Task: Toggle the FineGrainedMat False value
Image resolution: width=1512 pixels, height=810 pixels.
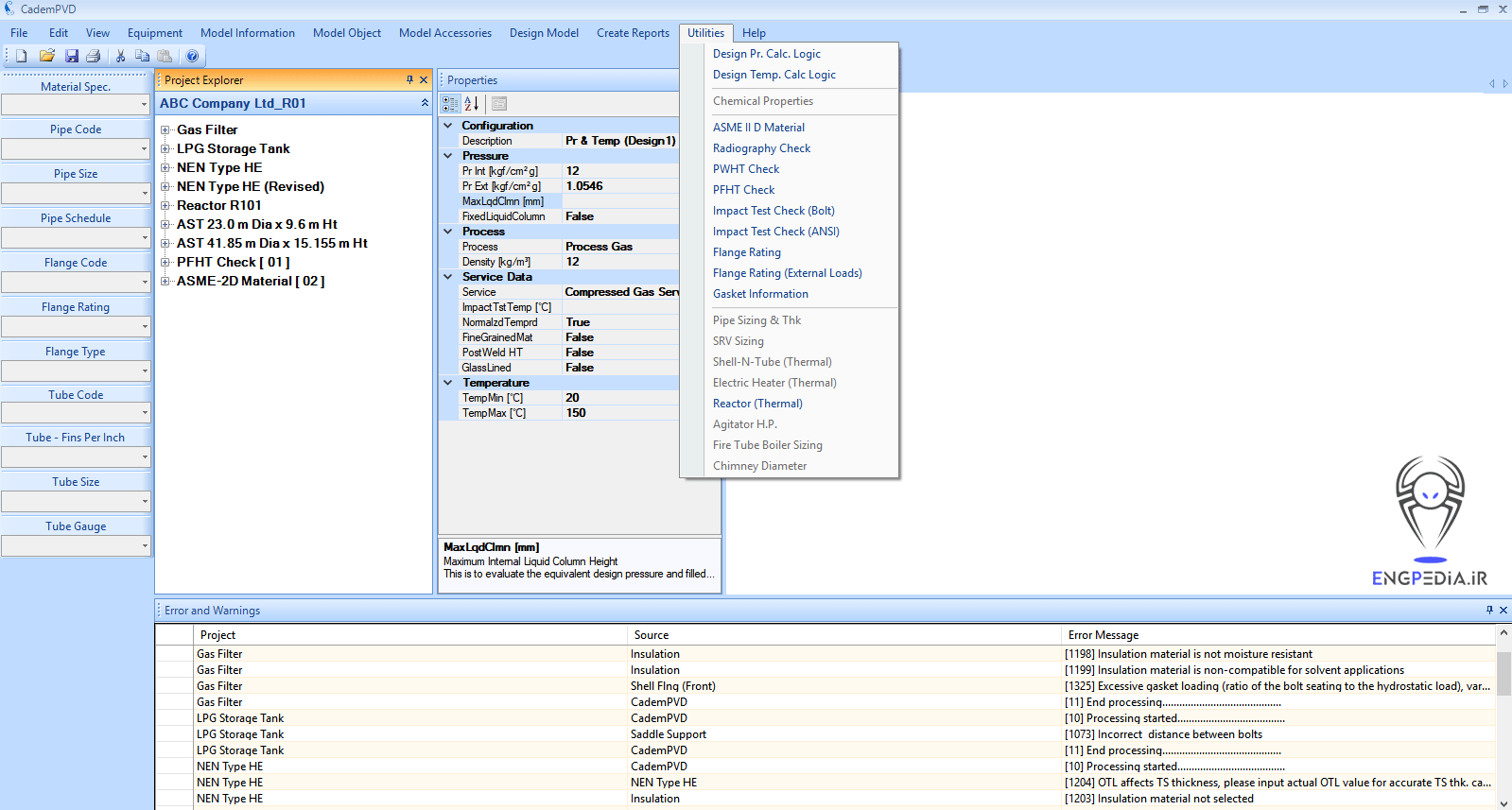Action: coord(620,337)
